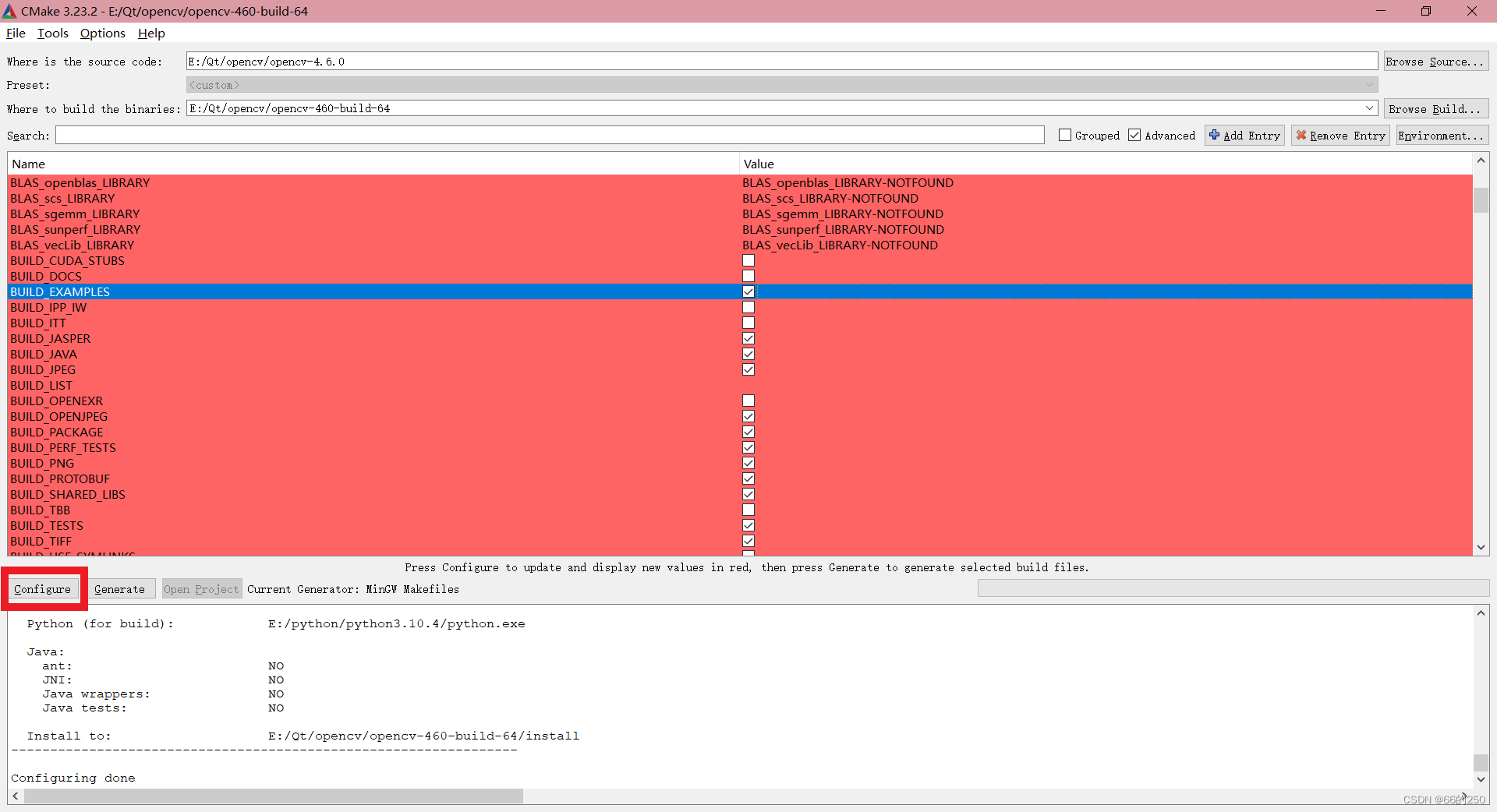Uncheck the BUILD_JAVA checkbox
This screenshot has height=812, width=1497.
(x=748, y=354)
